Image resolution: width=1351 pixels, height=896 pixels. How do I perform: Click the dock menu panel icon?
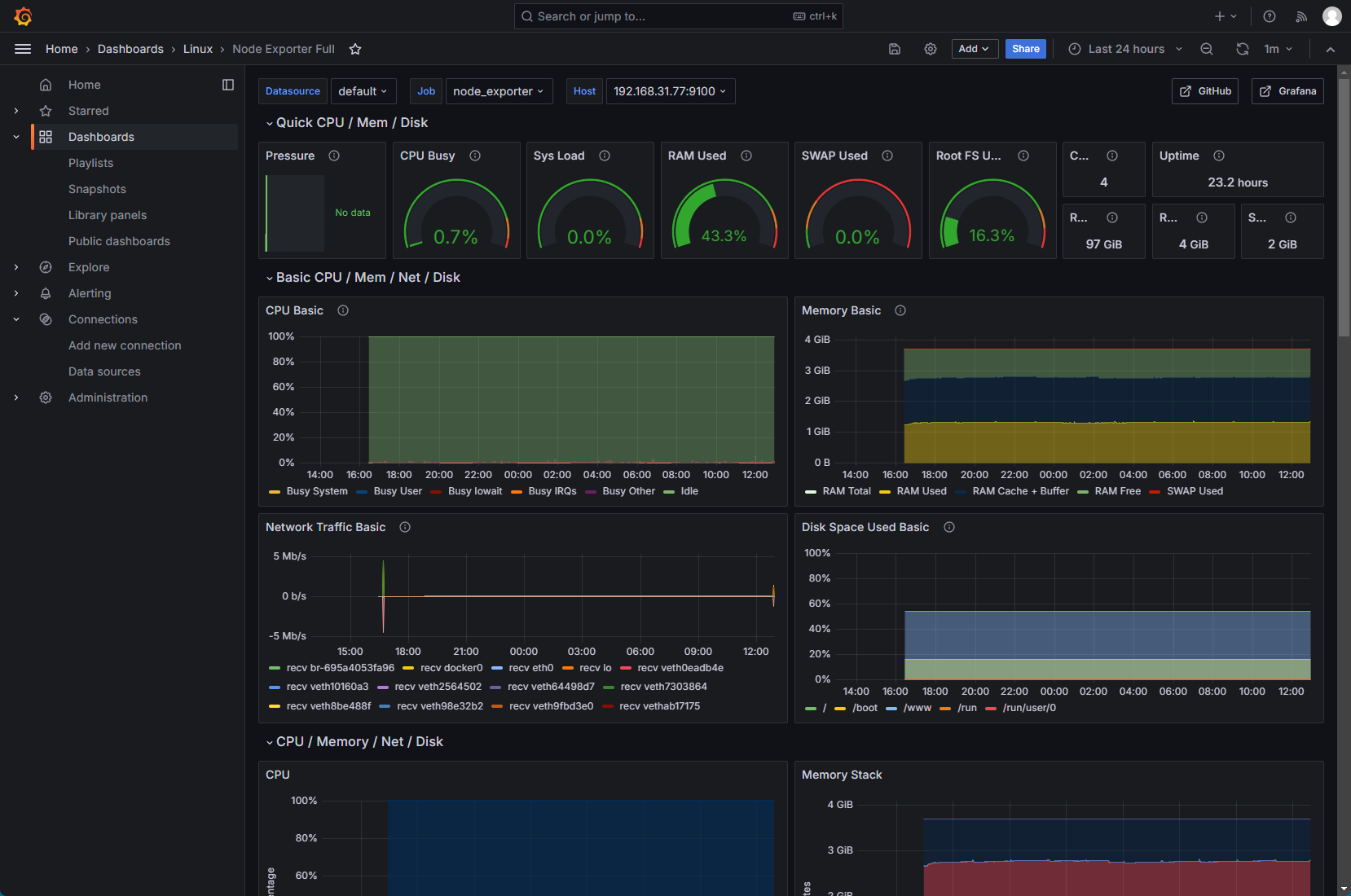tap(228, 85)
